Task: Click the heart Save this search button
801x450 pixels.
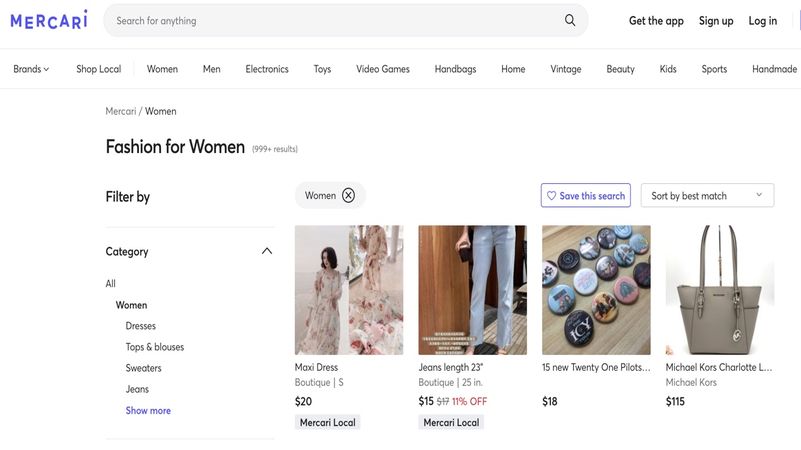Action: pyautogui.click(x=586, y=196)
